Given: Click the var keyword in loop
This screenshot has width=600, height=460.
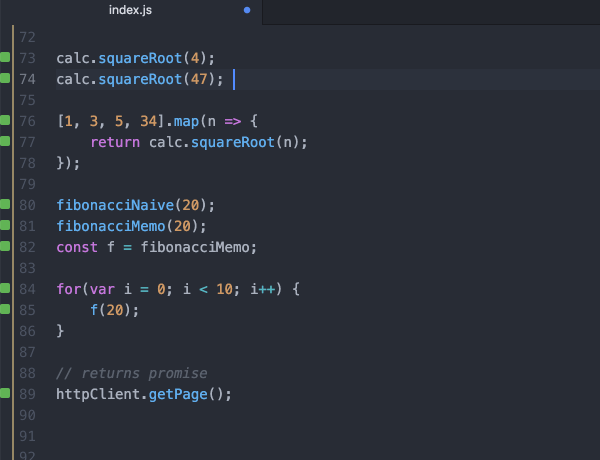Looking at the screenshot, I should 102,289.
